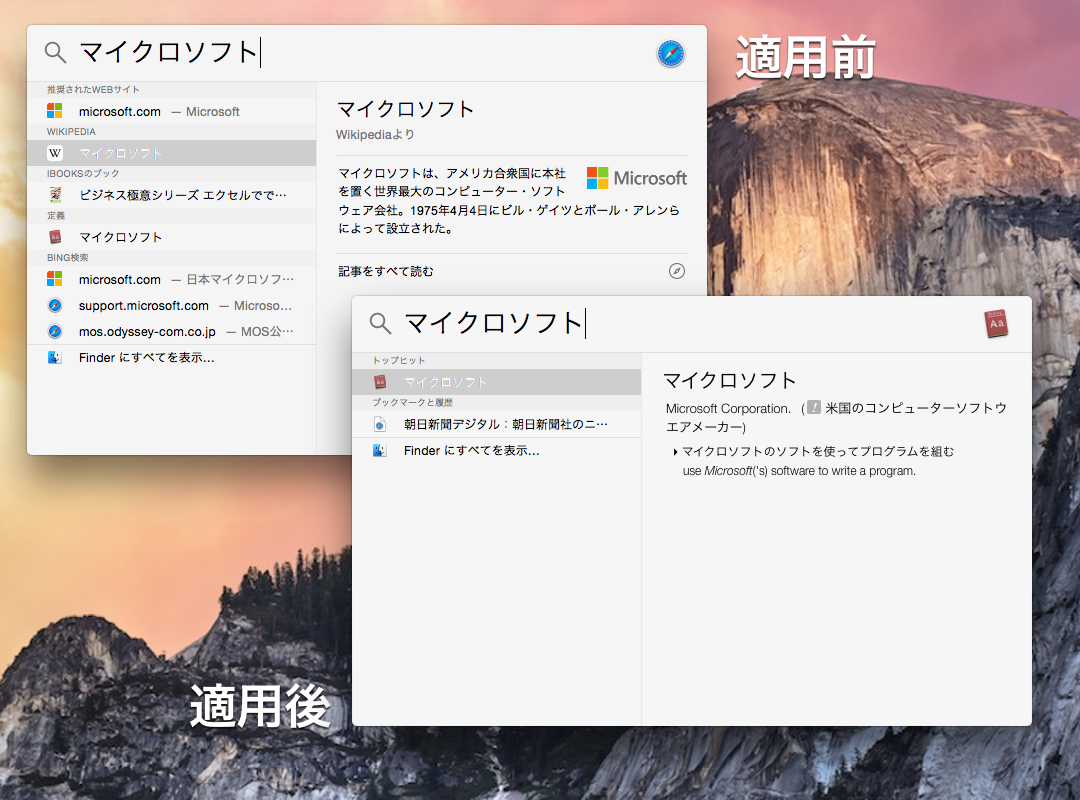Screen dimensions: 1080x800
Task: Click the disclosure triangle before マイクロソフトのソフトを使って
Action: 675,453
